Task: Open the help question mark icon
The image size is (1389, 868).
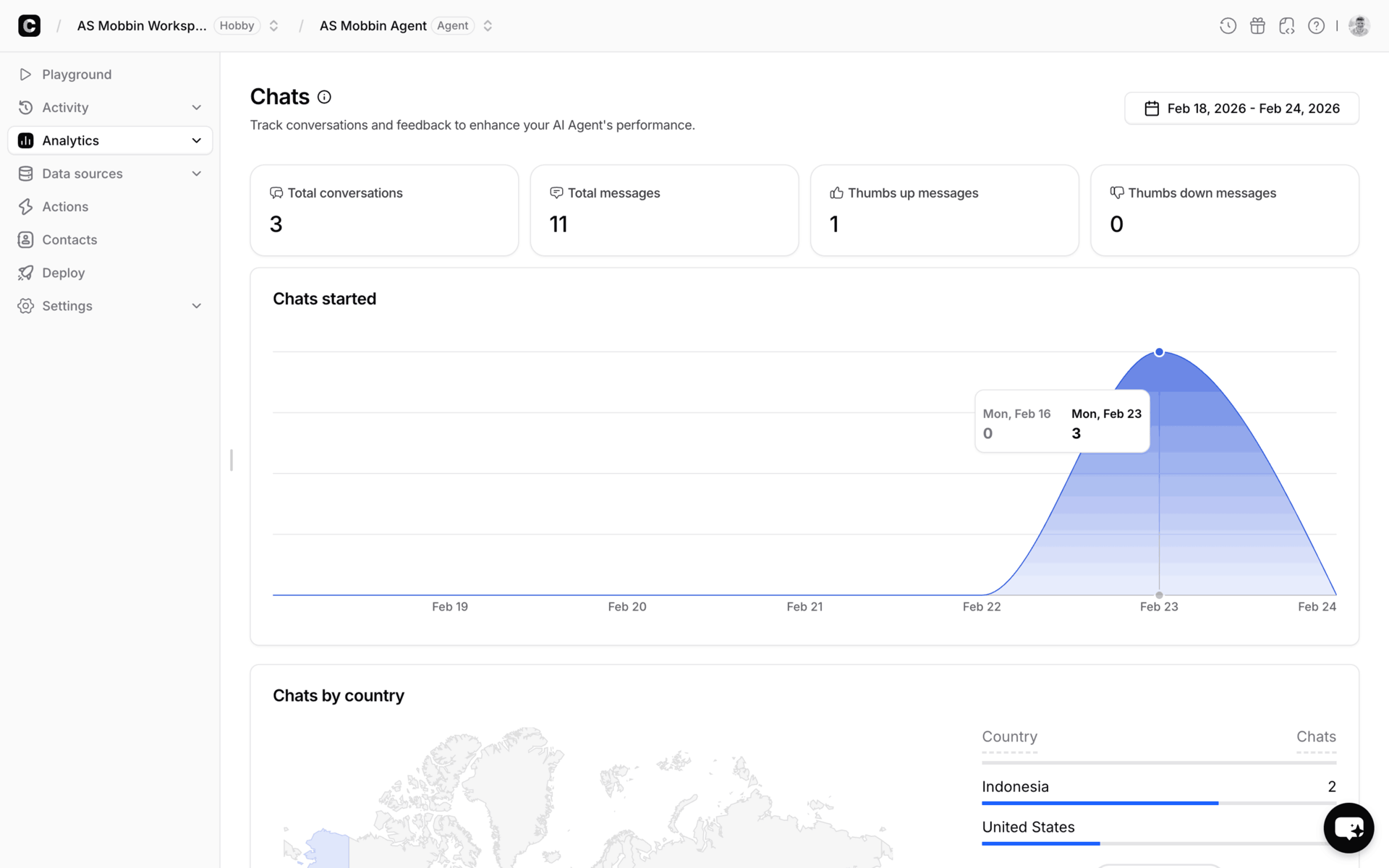Action: point(1317,26)
